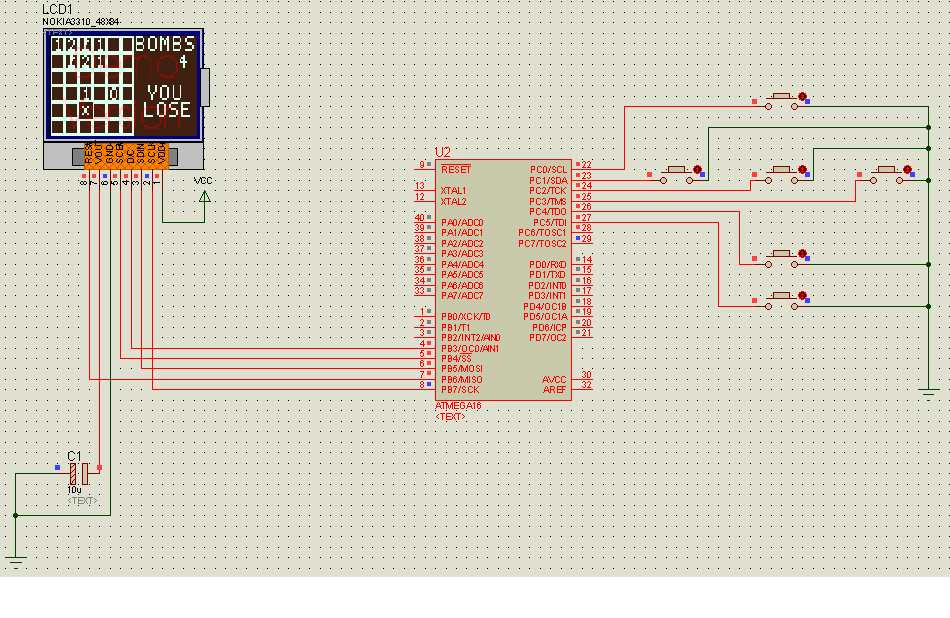Click the PC0/SCL pin label

pos(548,170)
